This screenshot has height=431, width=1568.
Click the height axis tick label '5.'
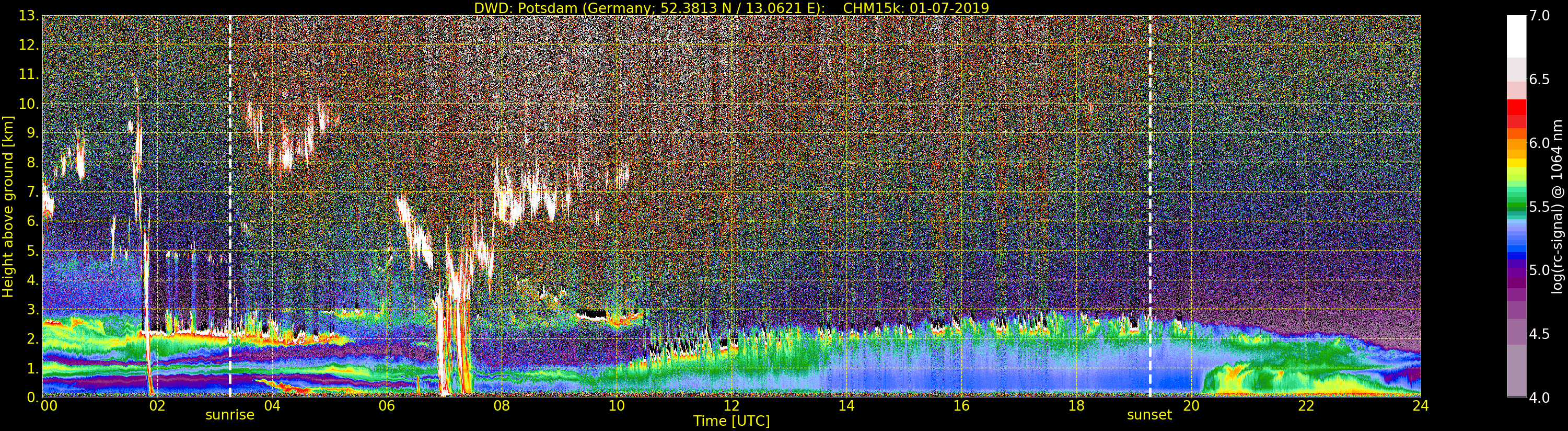pos(33,251)
